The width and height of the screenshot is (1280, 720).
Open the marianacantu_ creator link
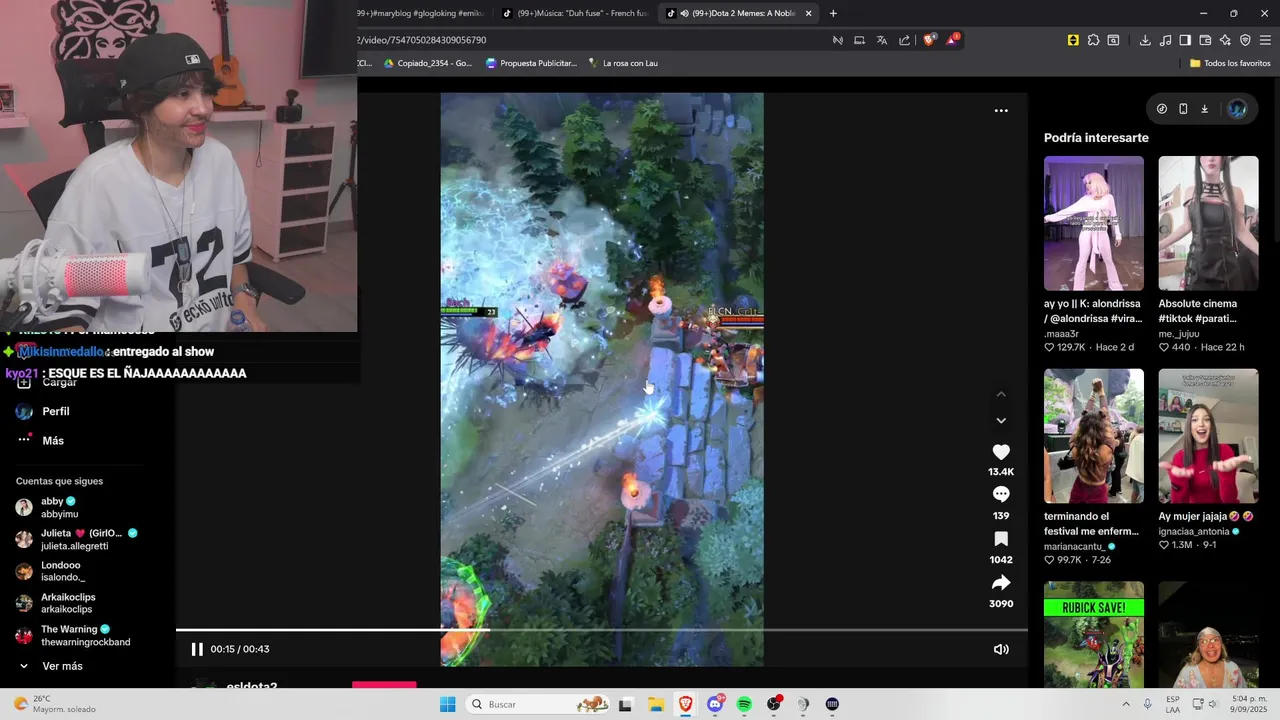(x=1078, y=547)
